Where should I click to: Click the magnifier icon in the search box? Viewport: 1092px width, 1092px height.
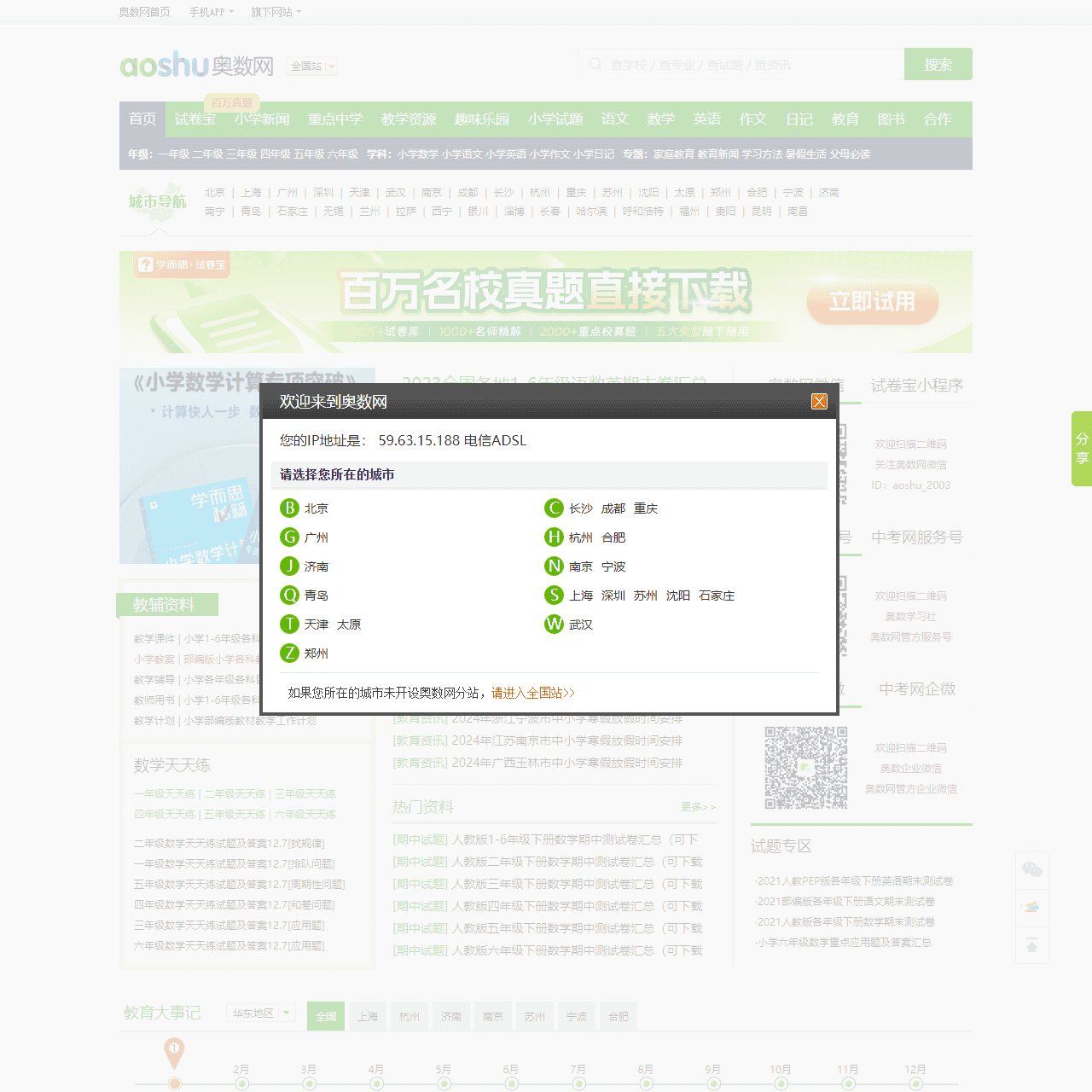595,65
